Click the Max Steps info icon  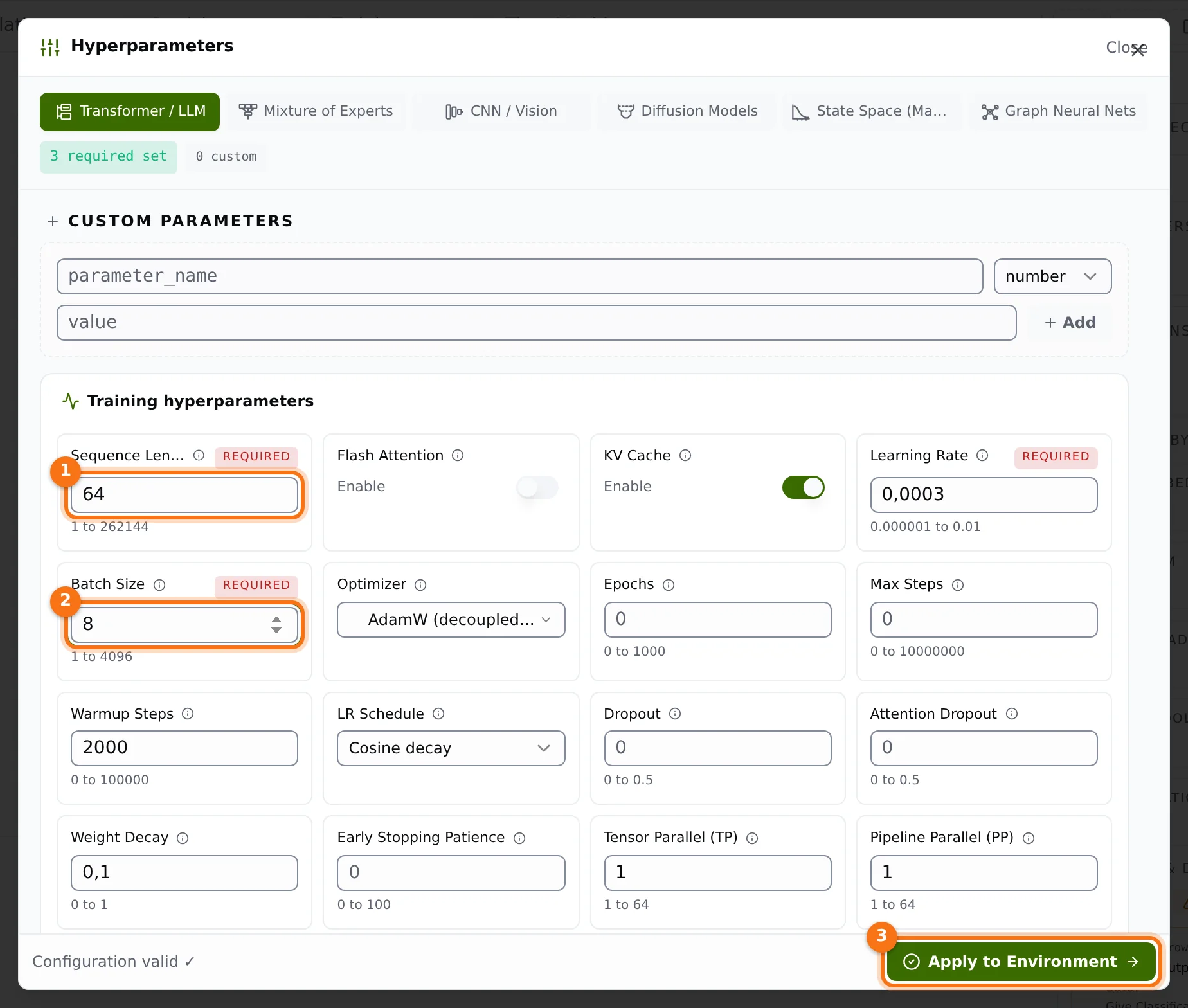point(958,584)
